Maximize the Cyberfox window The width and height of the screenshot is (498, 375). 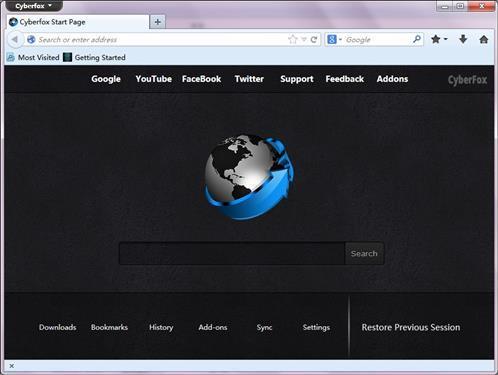[460, 6]
